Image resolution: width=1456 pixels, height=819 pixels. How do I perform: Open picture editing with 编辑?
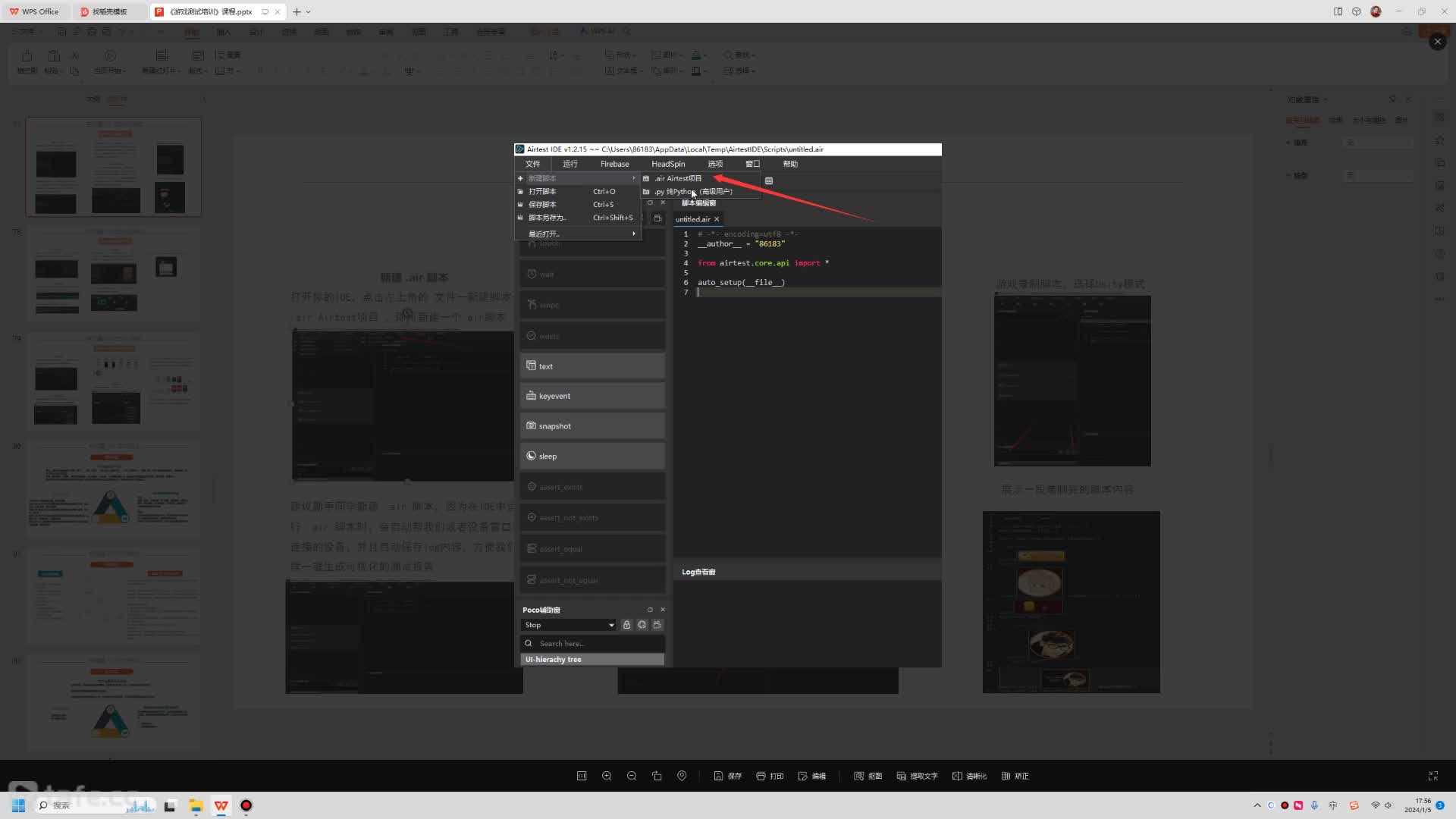coord(812,776)
